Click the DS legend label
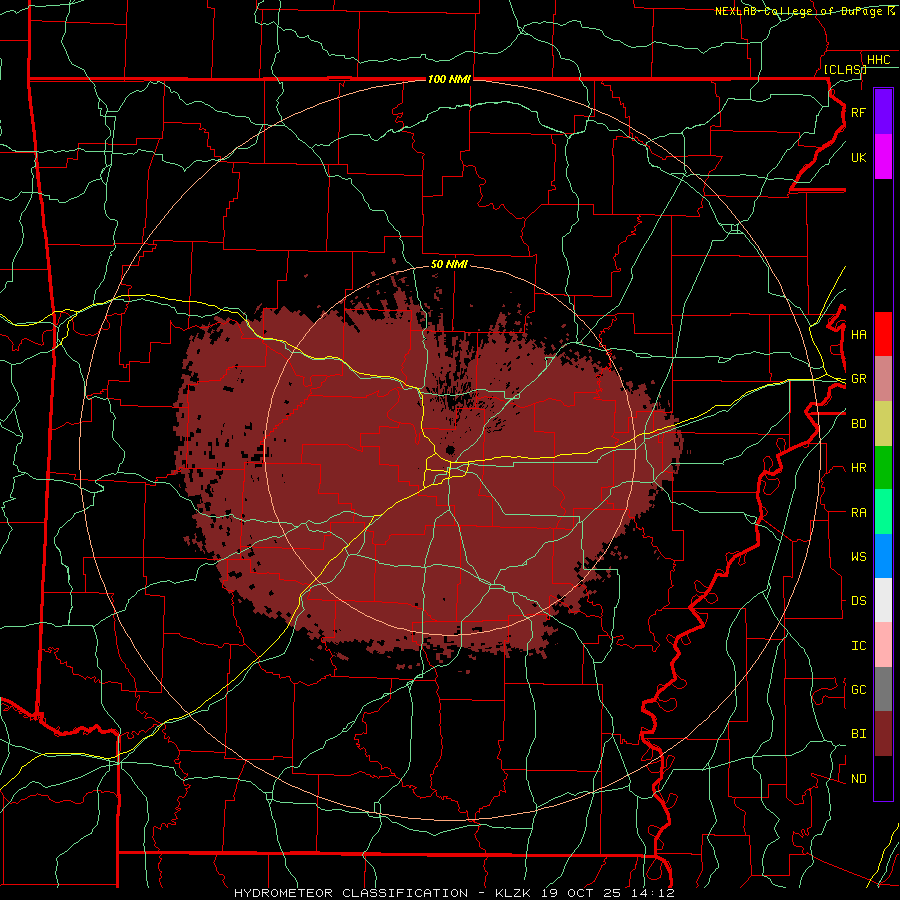This screenshot has width=900, height=900. pyautogui.click(x=858, y=601)
